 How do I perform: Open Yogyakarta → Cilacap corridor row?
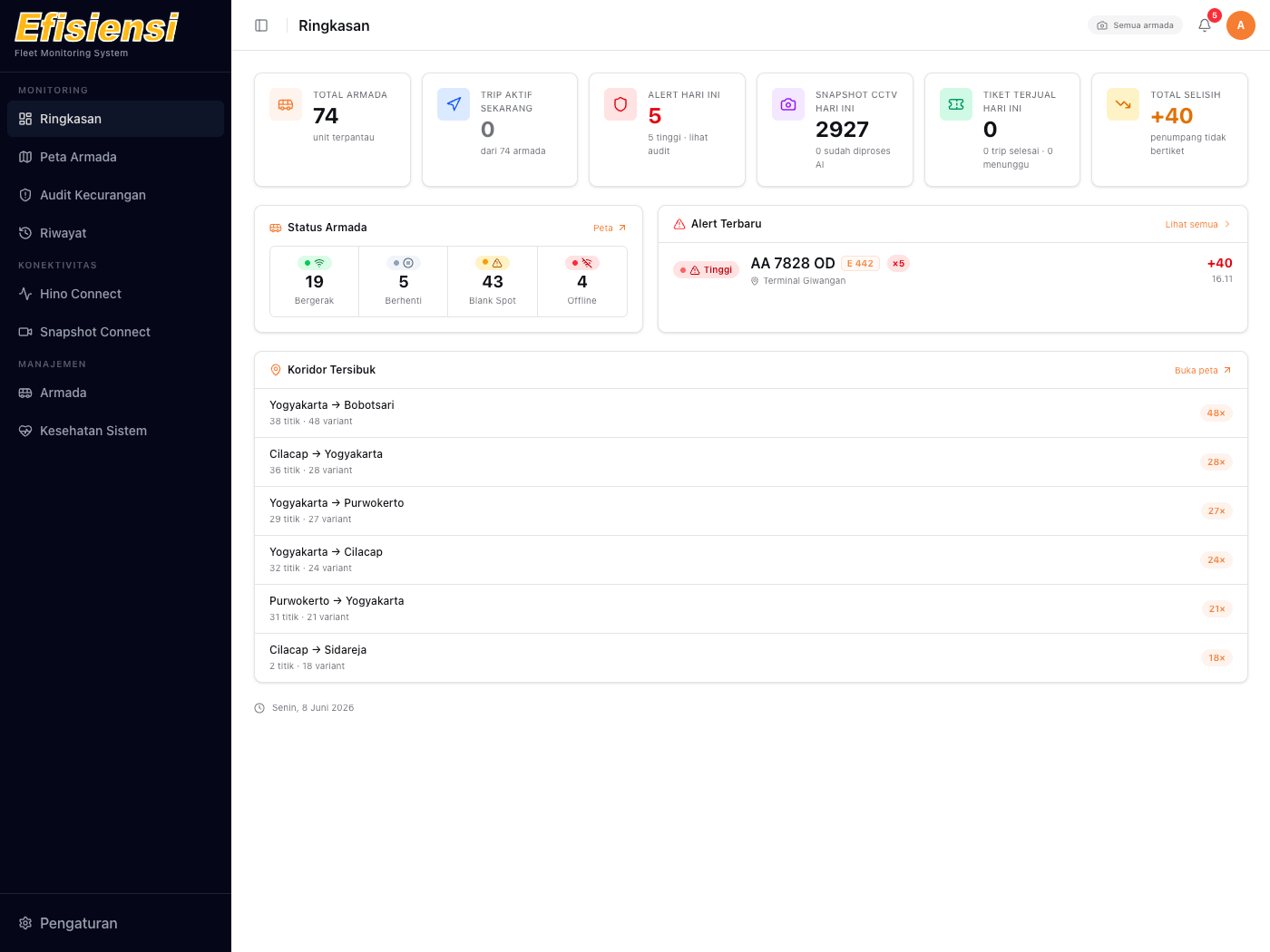tap(751, 560)
